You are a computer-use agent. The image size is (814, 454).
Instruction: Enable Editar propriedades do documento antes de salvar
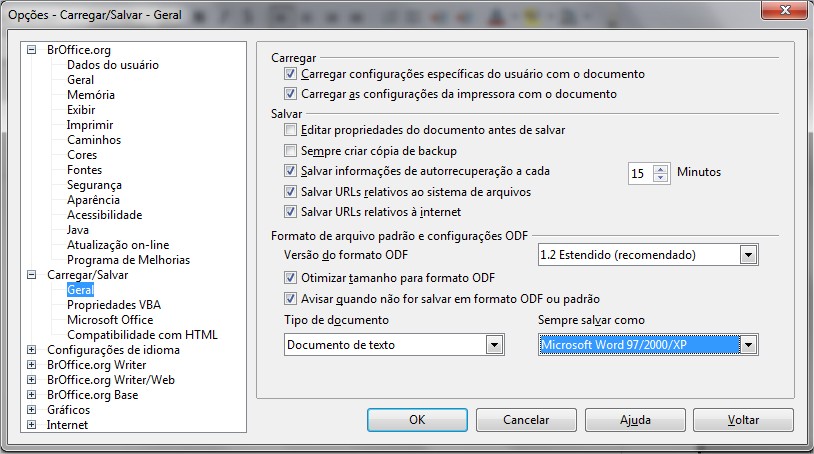tap(290, 130)
